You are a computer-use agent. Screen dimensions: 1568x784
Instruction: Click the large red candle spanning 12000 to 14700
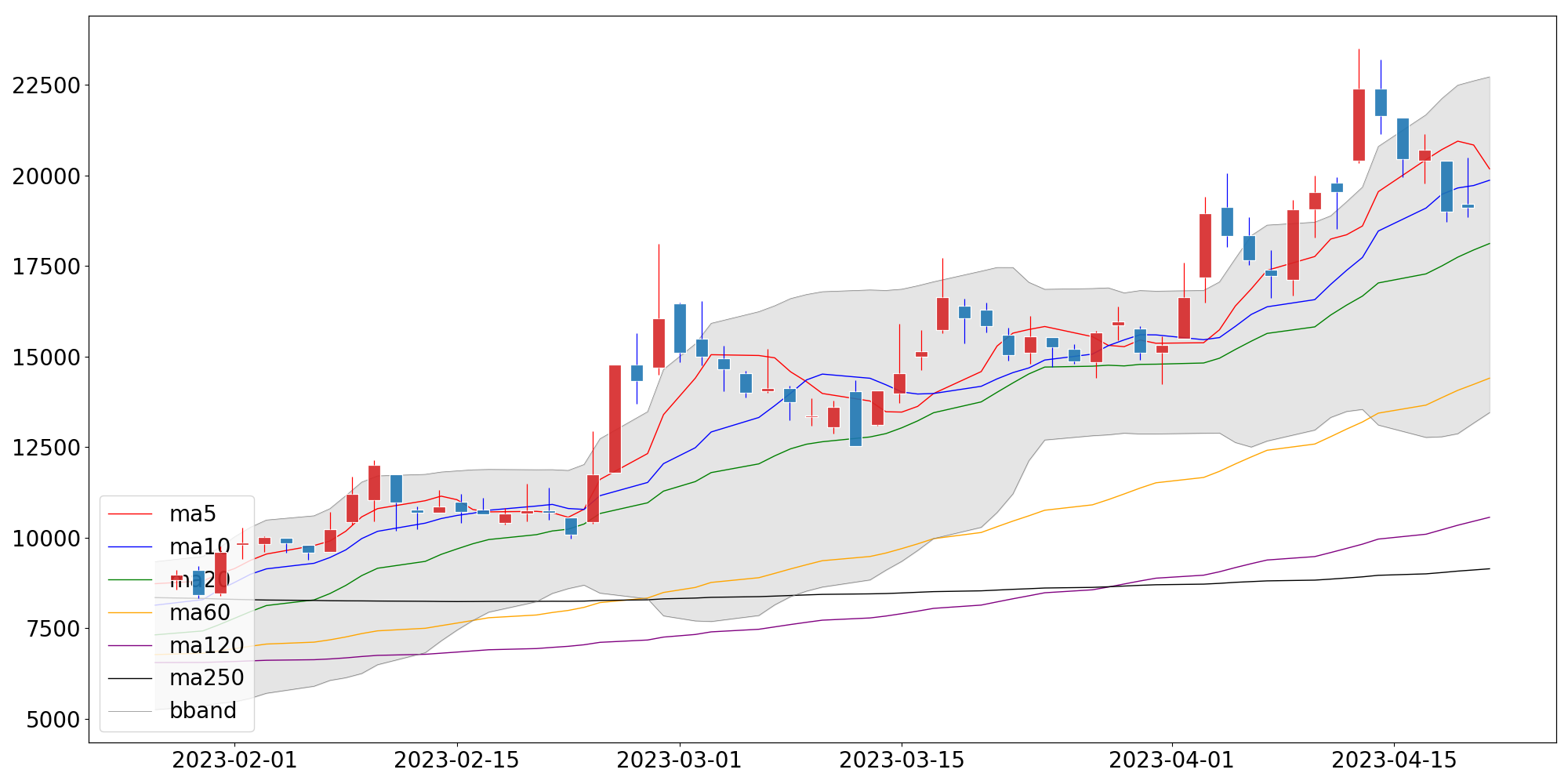tap(615, 419)
